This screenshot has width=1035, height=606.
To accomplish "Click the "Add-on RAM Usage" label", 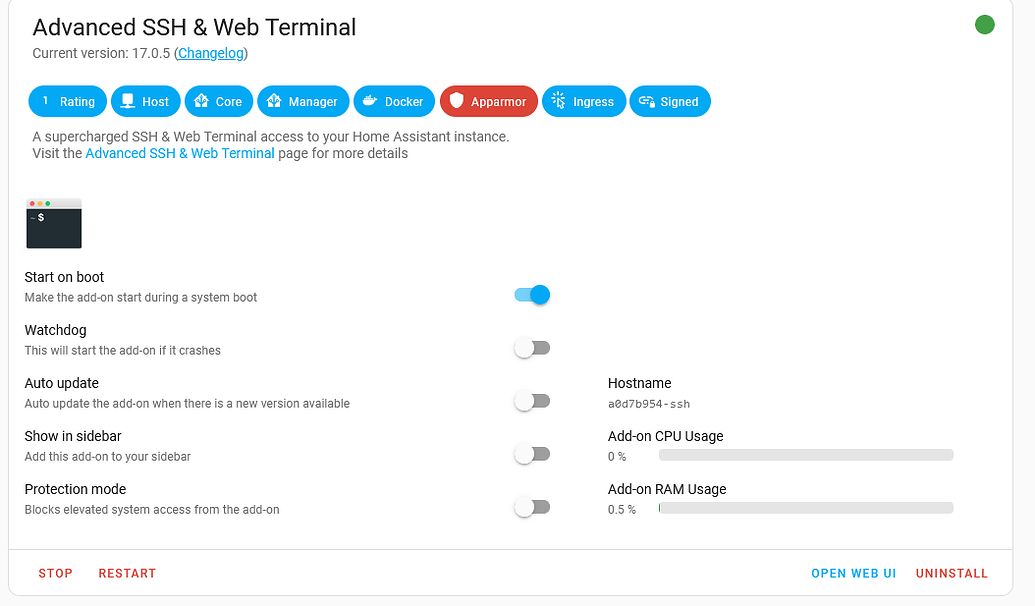I will (x=667, y=489).
